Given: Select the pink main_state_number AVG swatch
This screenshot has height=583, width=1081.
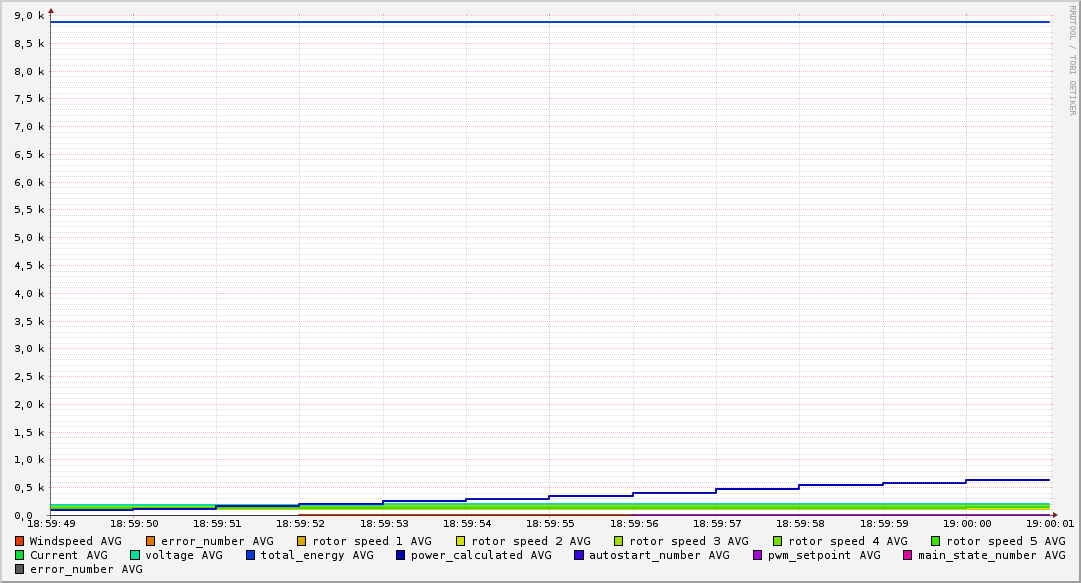Looking at the screenshot, I should coord(908,555).
